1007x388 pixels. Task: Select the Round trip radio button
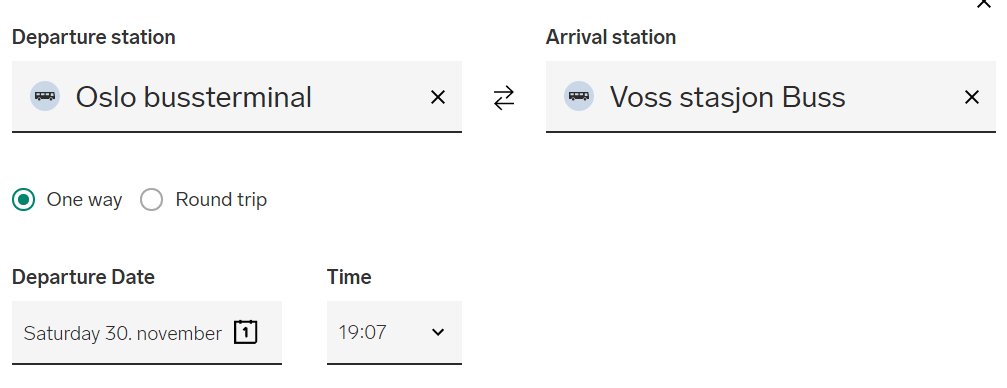click(x=152, y=200)
